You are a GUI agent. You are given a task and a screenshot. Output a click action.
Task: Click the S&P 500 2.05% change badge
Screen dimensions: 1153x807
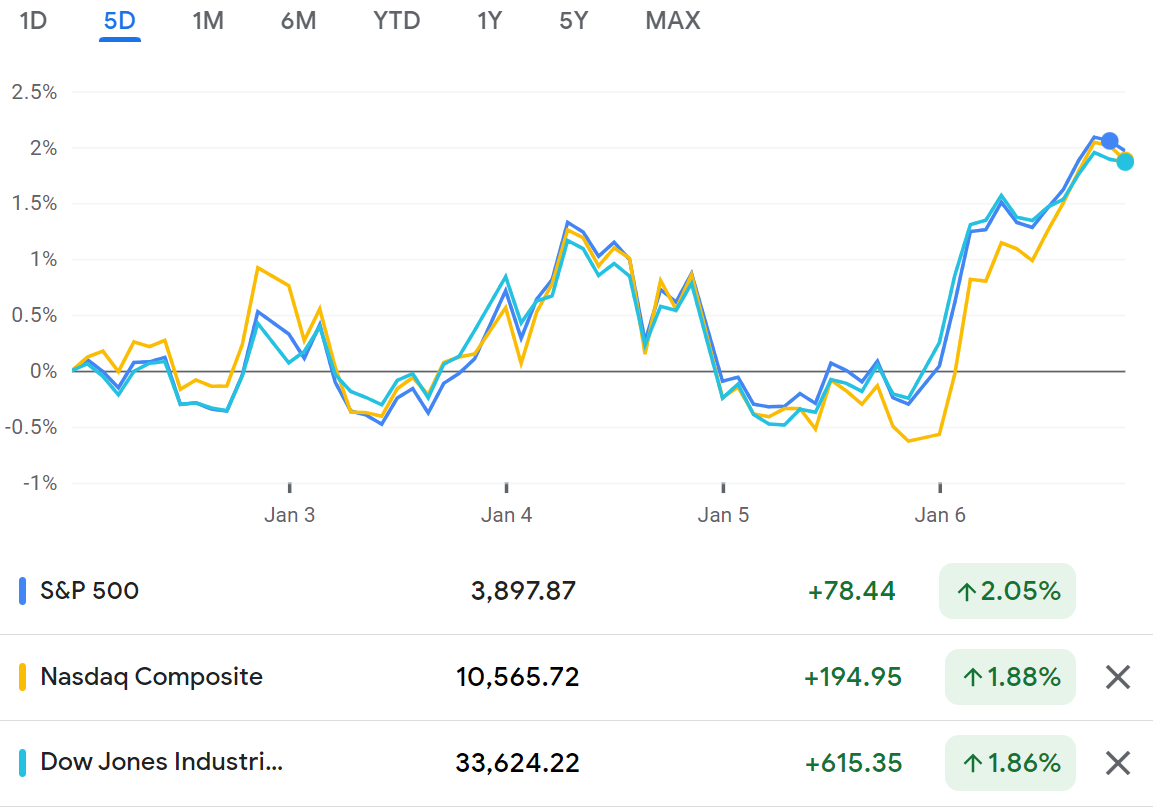click(1007, 591)
